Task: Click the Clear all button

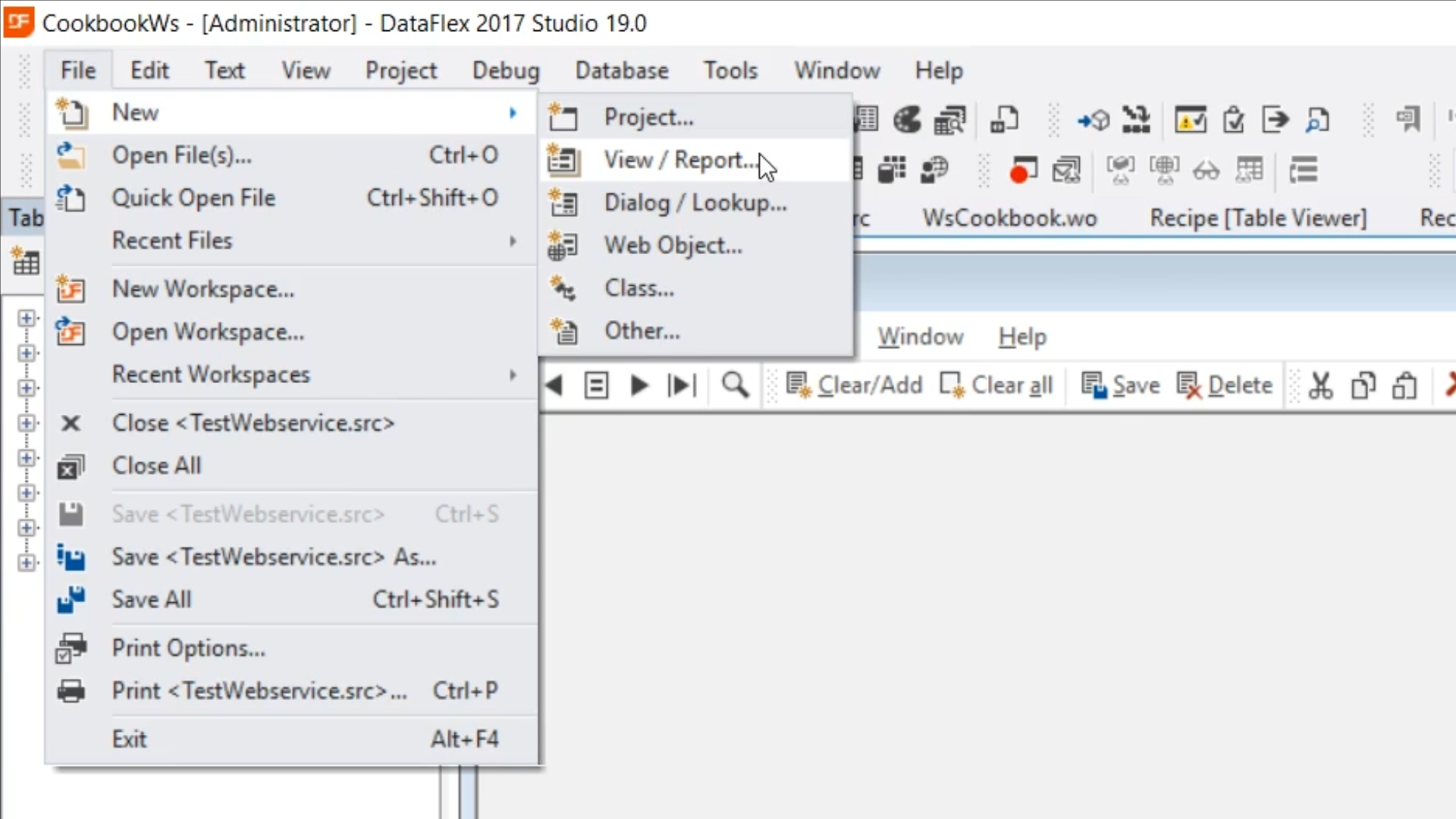Action: click(996, 385)
